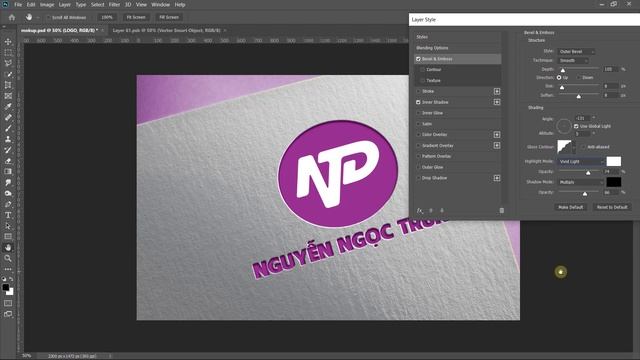The image size is (640, 360).
Task: Click the fx icon in Layer Style dialog
Action: pyautogui.click(x=420, y=211)
